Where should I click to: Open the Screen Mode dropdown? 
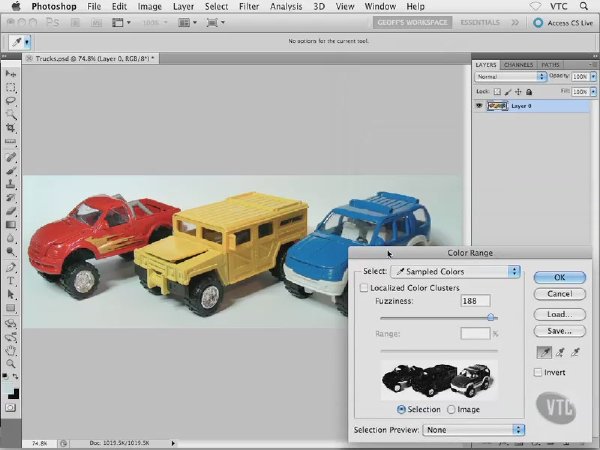[215, 23]
